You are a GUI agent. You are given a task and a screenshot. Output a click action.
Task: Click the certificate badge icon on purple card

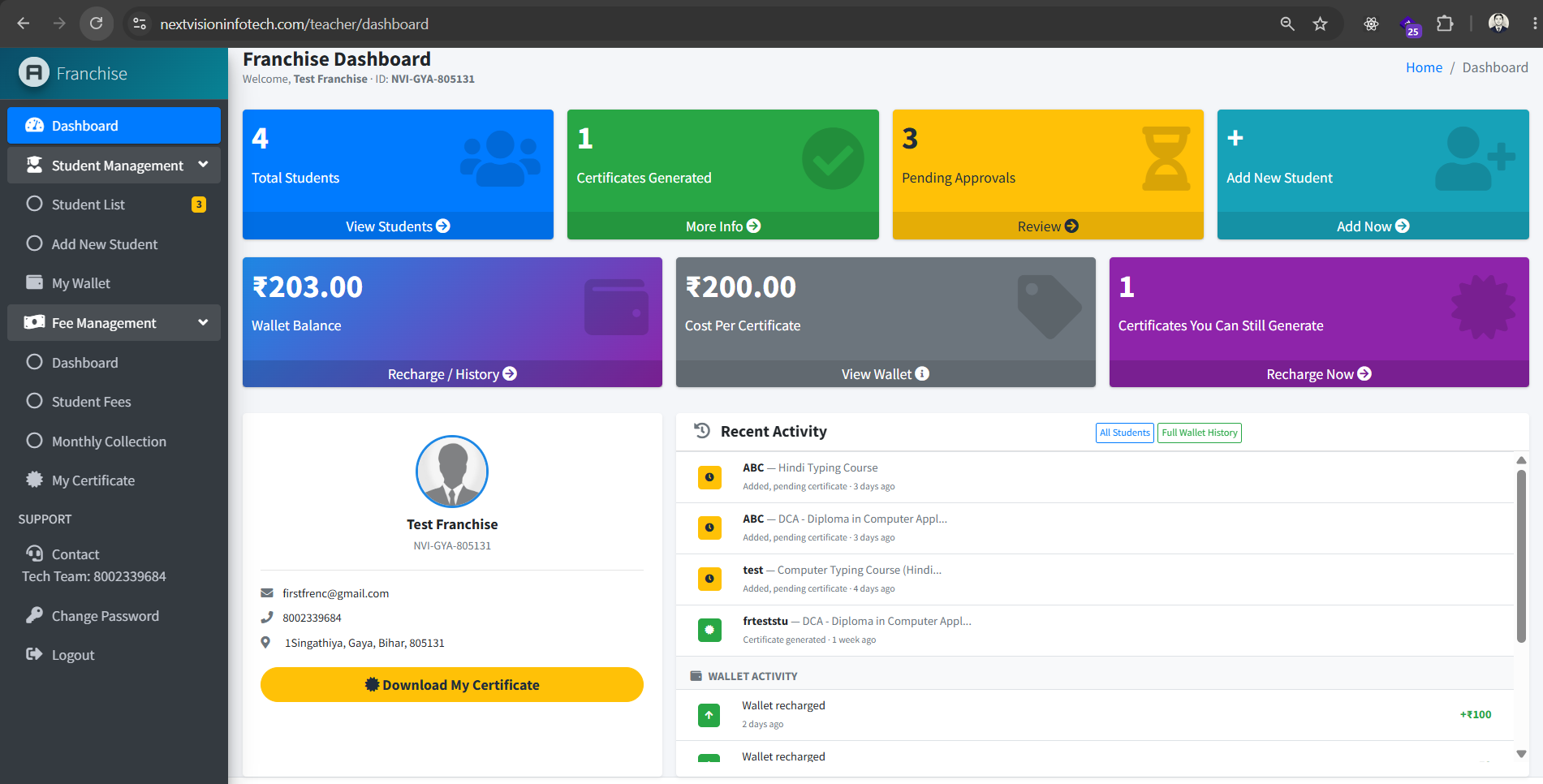pyautogui.click(x=1483, y=307)
